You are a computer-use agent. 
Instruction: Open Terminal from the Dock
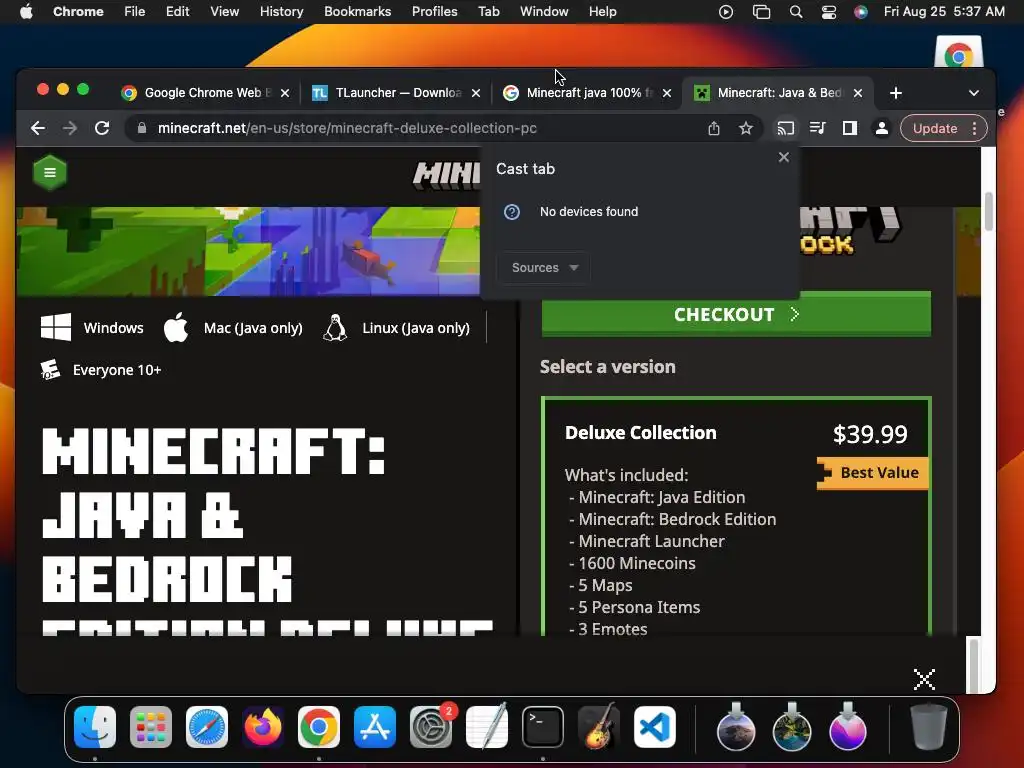coord(543,727)
